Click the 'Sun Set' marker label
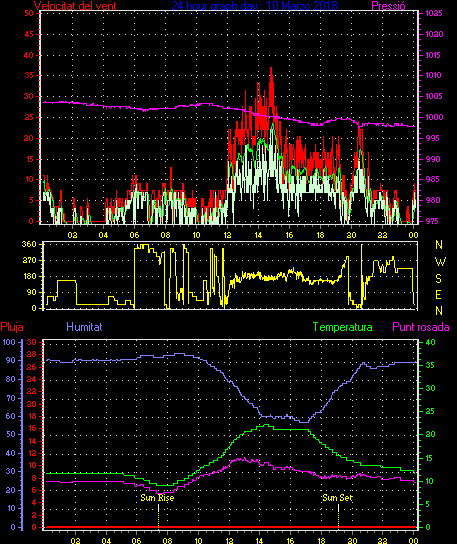 tap(337, 498)
